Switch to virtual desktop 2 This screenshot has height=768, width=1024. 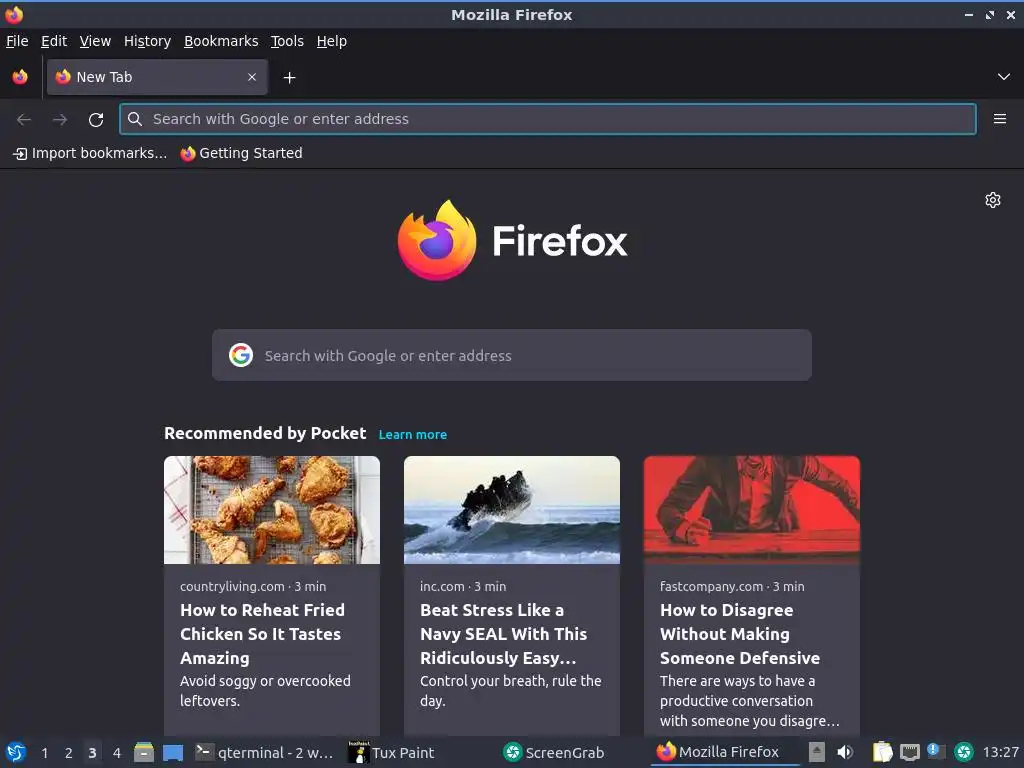pyautogui.click(x=69, y=753)
